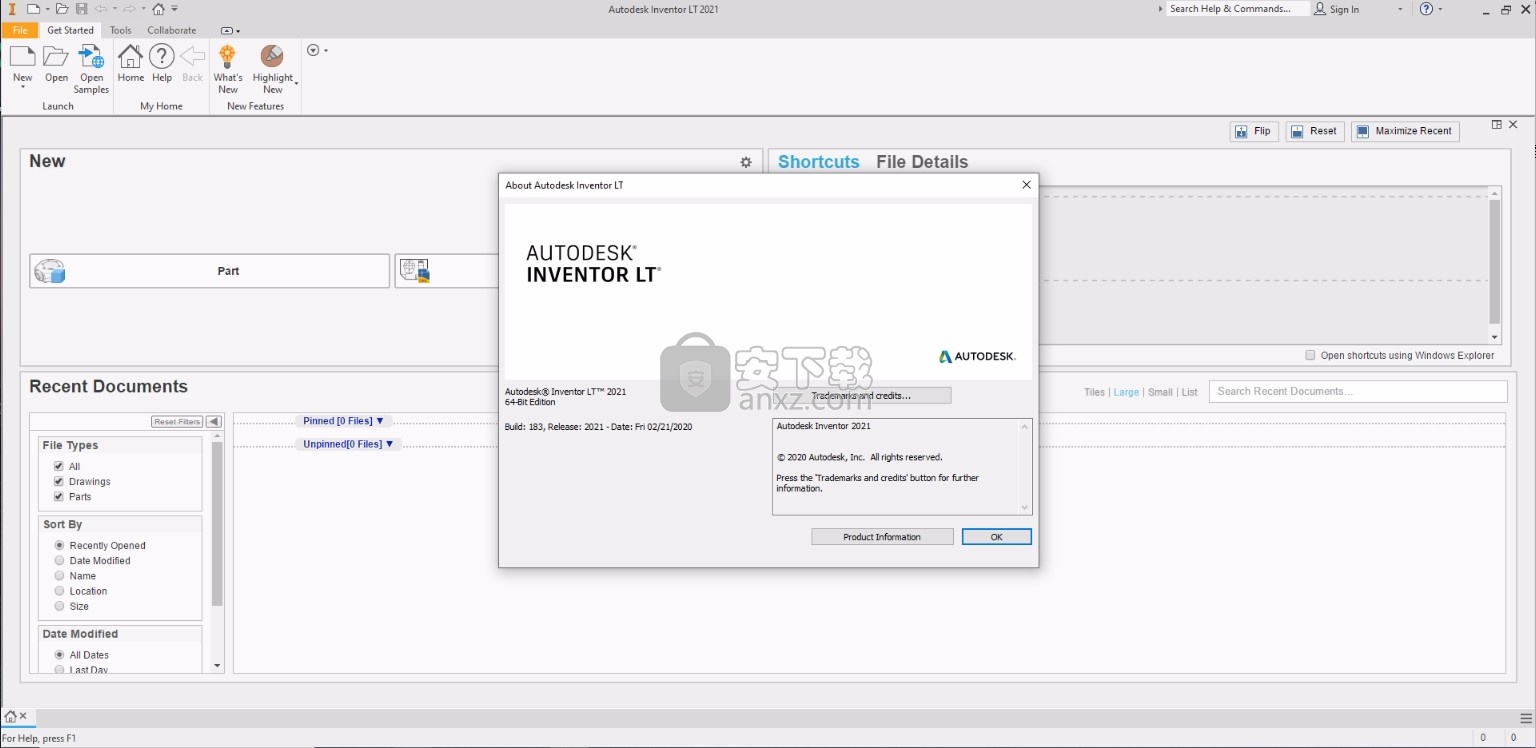
Task: Click the Part template icon
Action: click(50, 271)
